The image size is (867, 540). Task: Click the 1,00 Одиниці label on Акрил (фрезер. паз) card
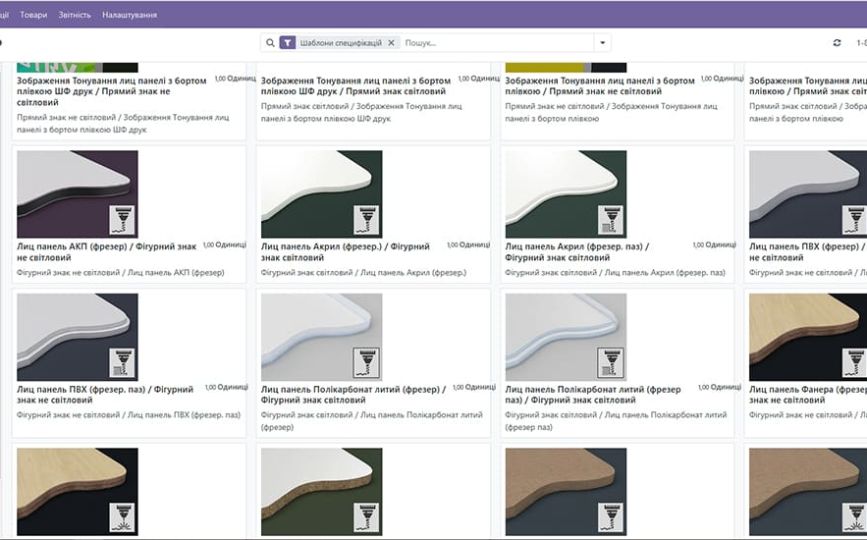pyautogui.click(x=714, y=245)
